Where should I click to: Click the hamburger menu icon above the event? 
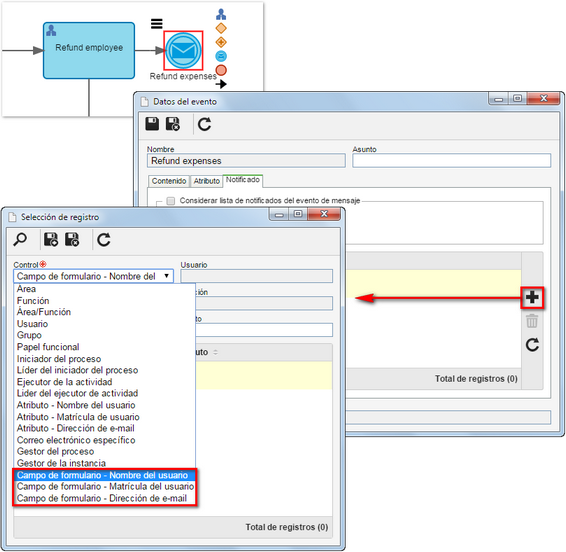point(156,24)
